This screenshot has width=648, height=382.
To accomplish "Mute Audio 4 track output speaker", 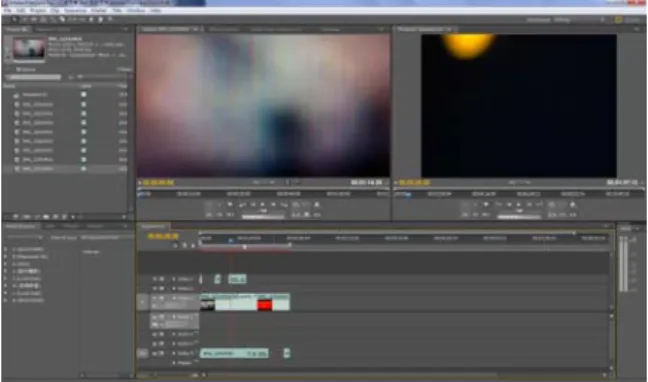I will tap(155, 353).
